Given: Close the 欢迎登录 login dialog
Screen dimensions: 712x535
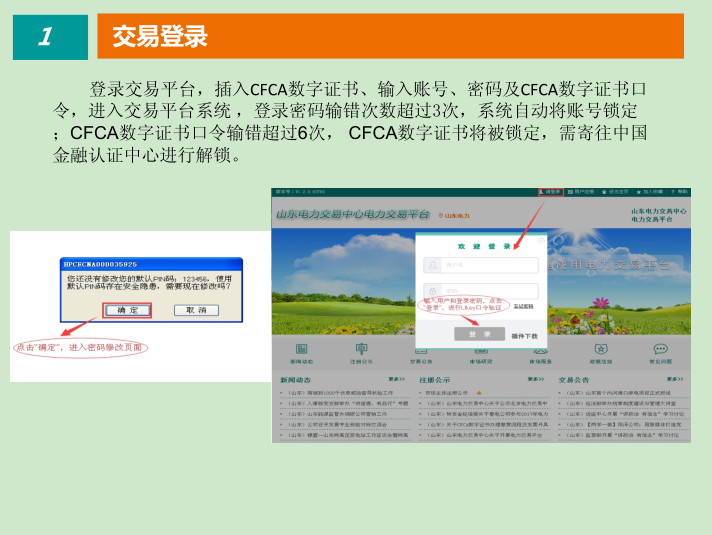Looking at the screenshot, I should tap(542, 241).
